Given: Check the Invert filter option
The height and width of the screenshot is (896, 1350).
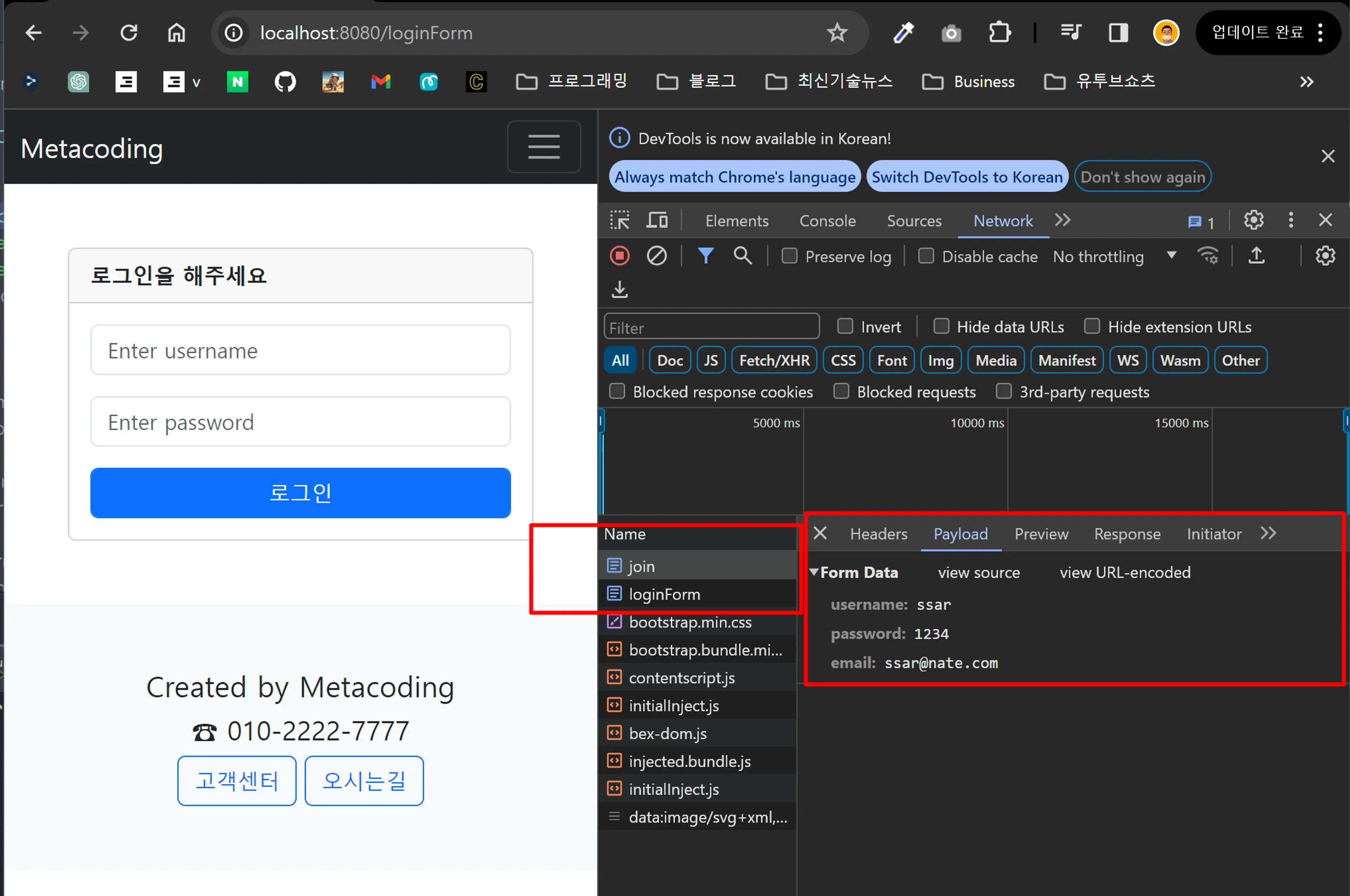Looking at the screenshot, I should pyautogui.click(x=845, y=326).
